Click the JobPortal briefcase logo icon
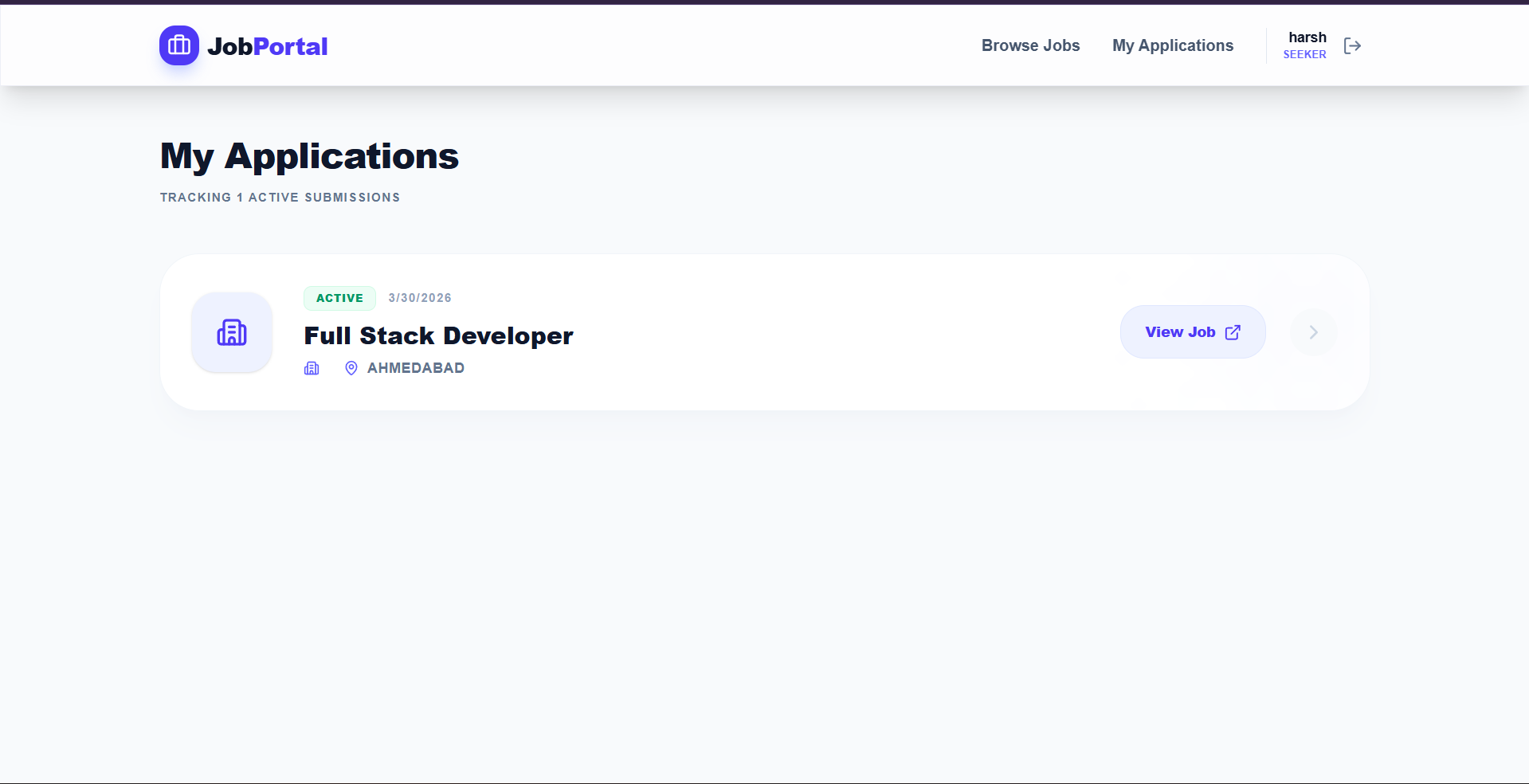 [178, 45]
